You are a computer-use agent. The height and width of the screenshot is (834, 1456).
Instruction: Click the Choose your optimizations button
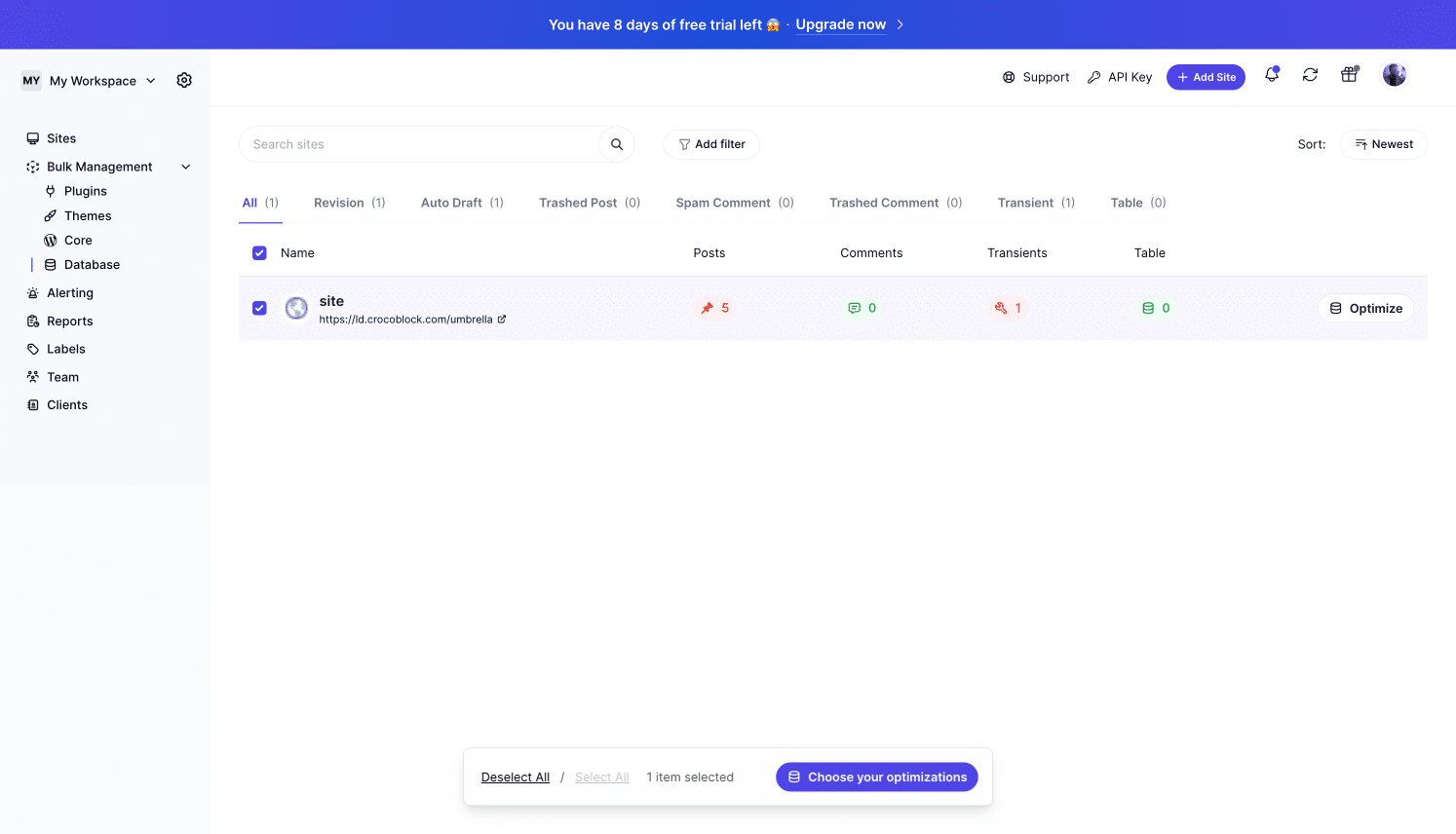[876, 777]
